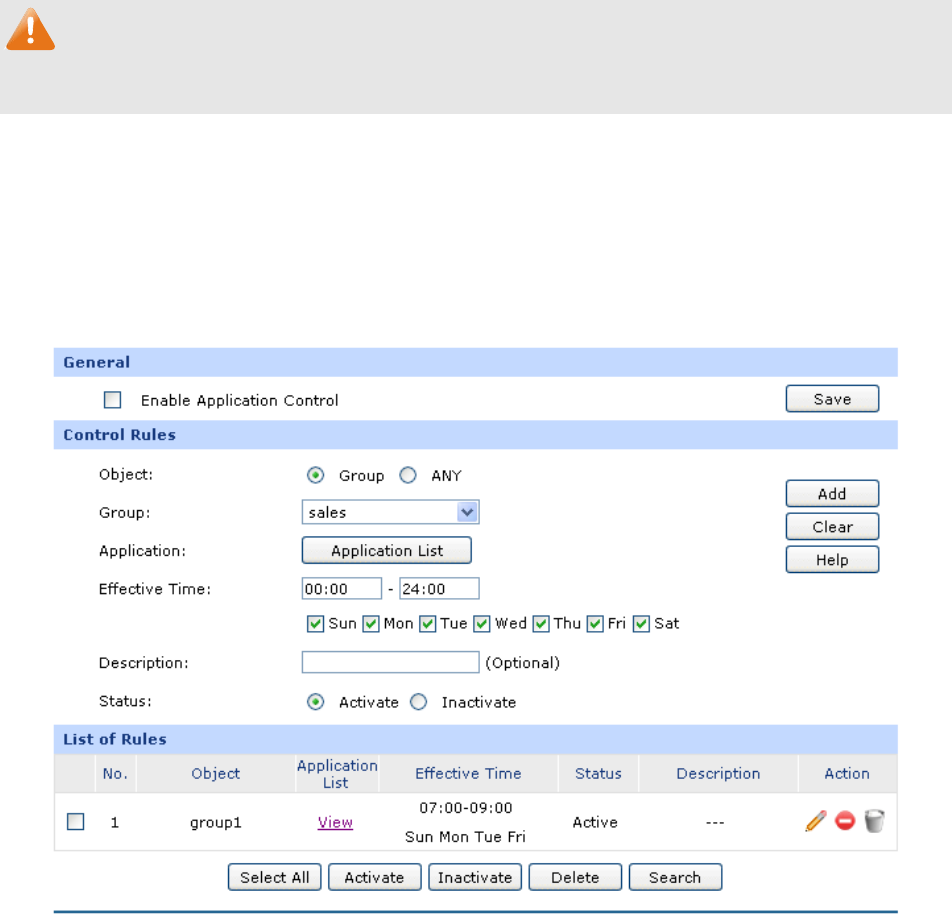
Task: Toggle the Wed day checkbox
Action: [482, 623]
